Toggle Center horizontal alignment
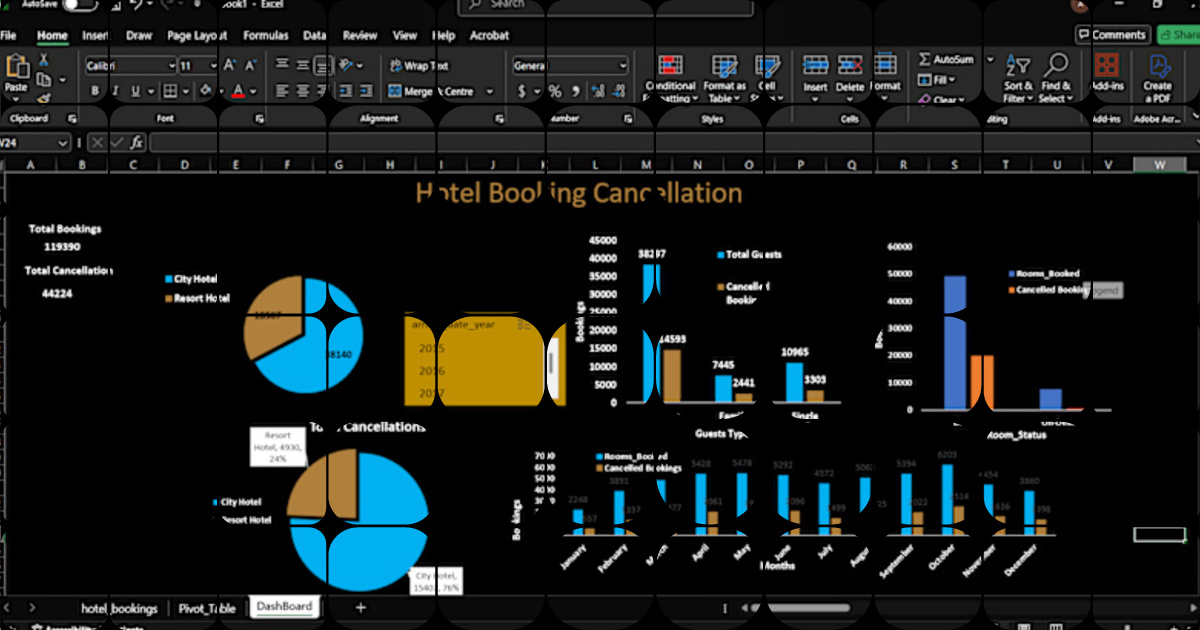 pyautogui.click(x=302, y=91)
